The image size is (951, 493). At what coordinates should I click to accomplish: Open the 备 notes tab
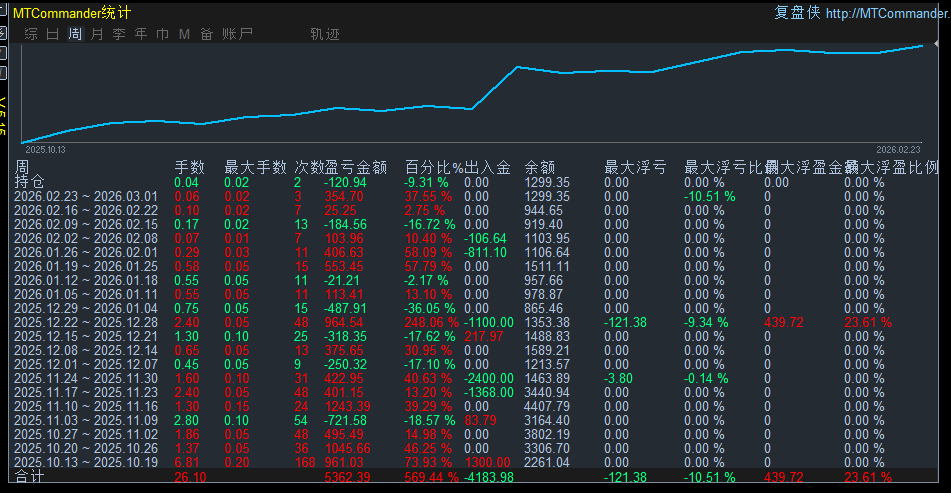coord(206,34)
